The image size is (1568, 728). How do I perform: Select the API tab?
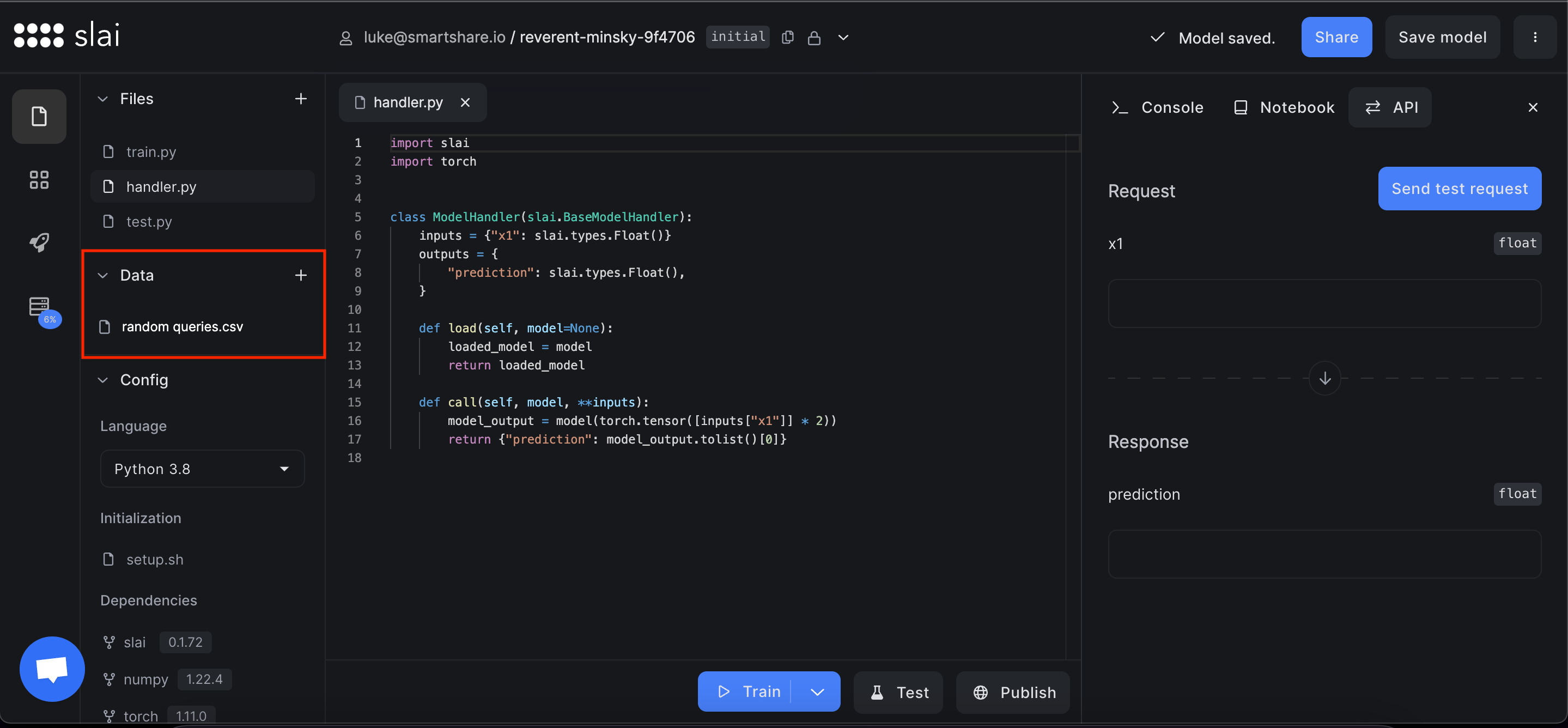point(1390,107)
